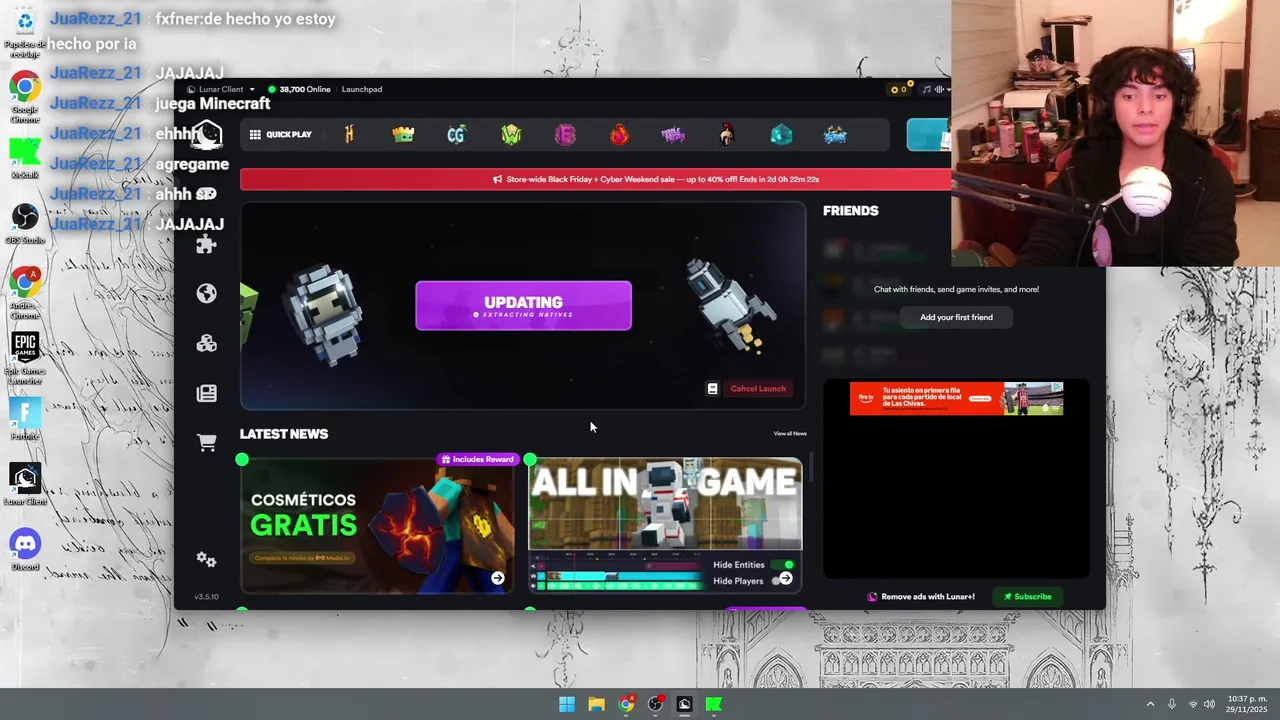The width and height of the screenshot is (1280, 720).
Task: Open taskbar clock showing 10:37 p. m.
Action: click(1247, 704)
